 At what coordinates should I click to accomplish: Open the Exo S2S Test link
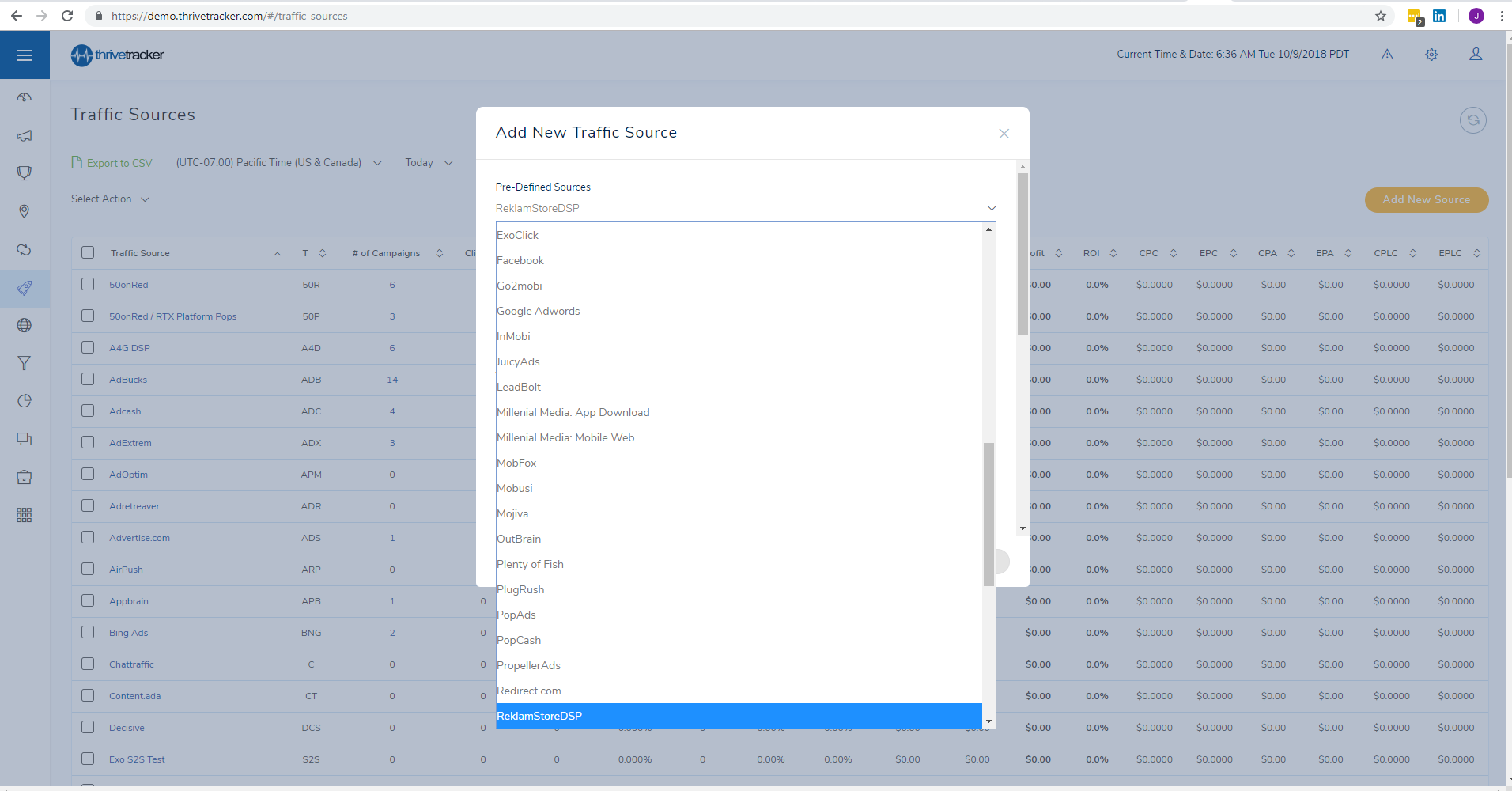pyautogui.click(x=137, y=759)
